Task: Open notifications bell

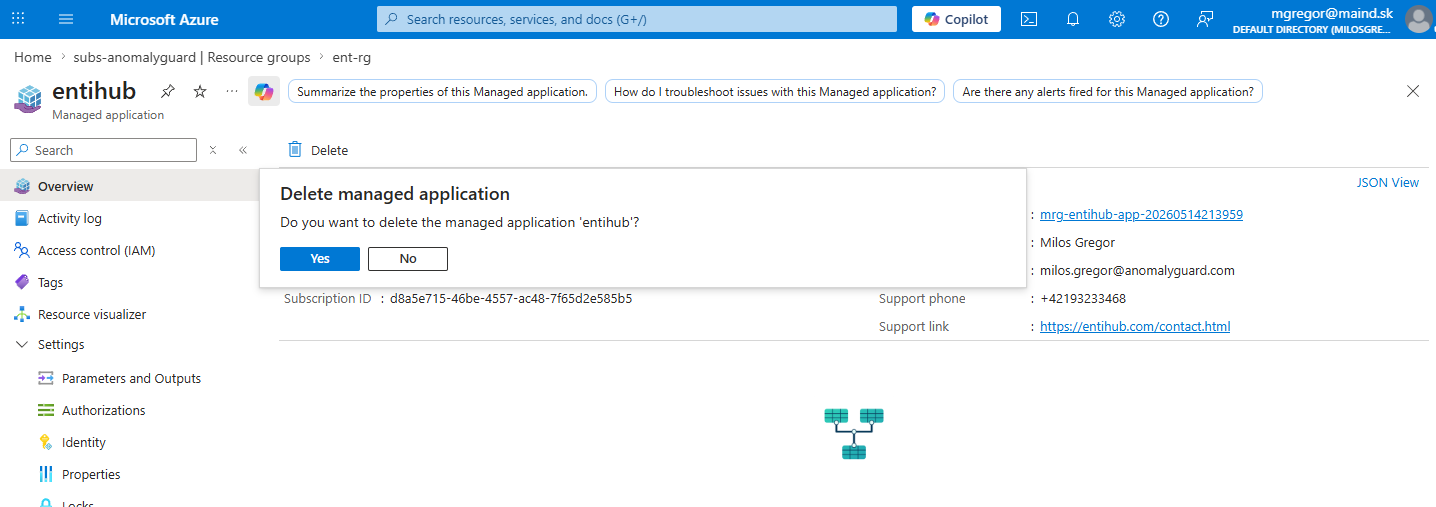Action: [x=1073, y=19]
